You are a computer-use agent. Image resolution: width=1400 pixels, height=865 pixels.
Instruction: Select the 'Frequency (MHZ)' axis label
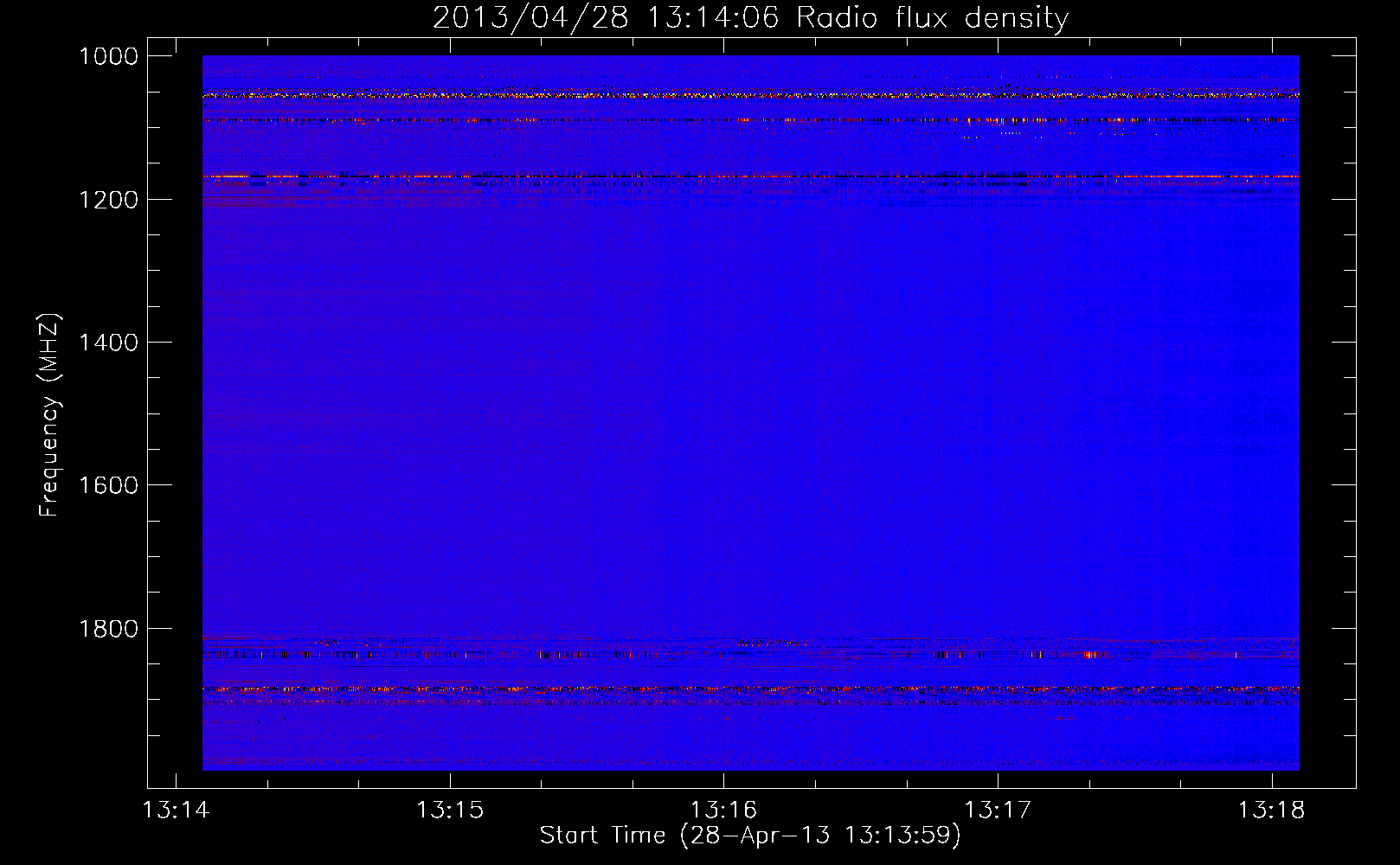[49, 415]
